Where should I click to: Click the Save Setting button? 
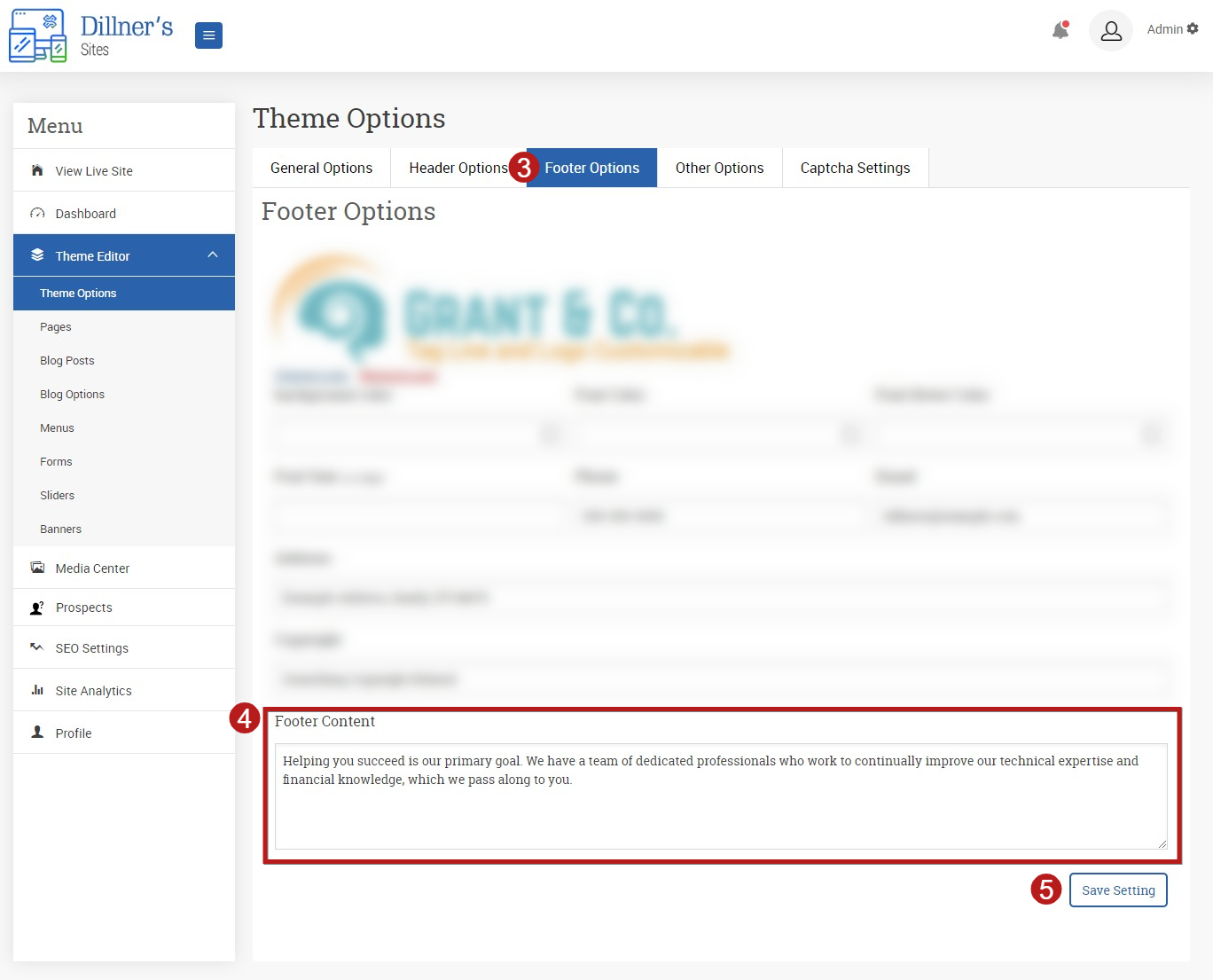point(1118,890)
